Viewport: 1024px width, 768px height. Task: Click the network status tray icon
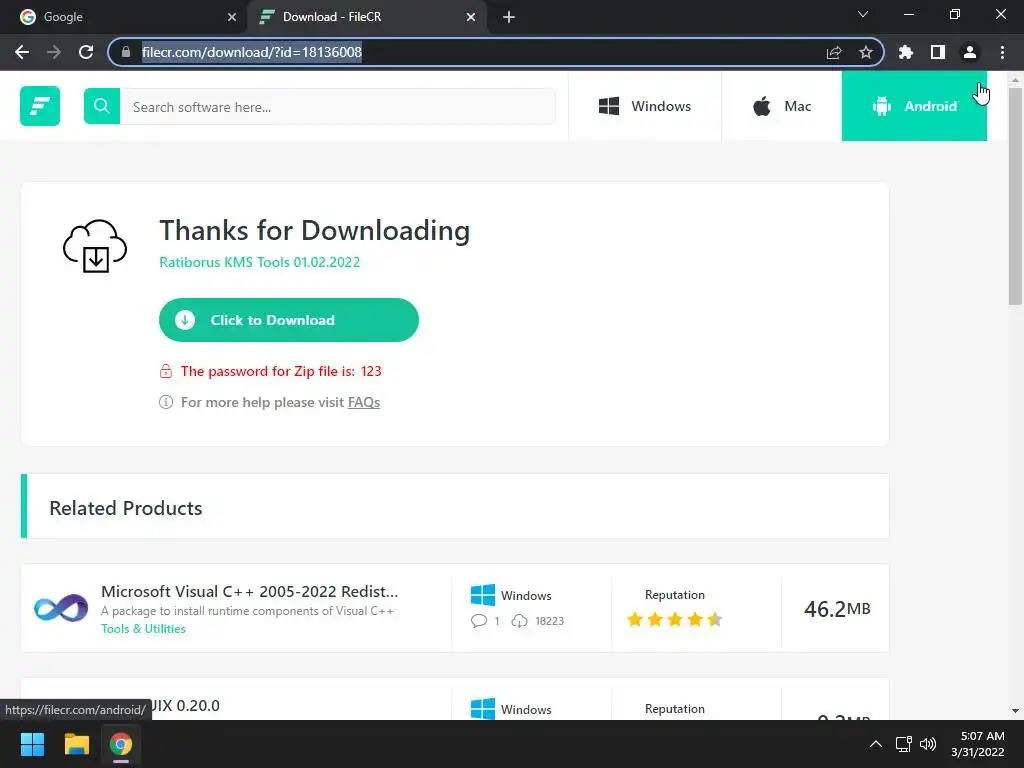pyautogui.click(x=903, y=744)
